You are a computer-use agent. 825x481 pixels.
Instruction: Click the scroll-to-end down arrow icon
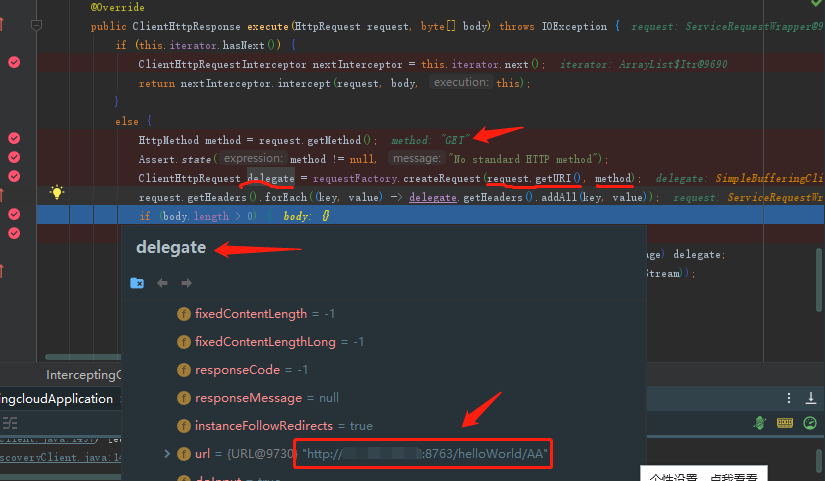811,398
